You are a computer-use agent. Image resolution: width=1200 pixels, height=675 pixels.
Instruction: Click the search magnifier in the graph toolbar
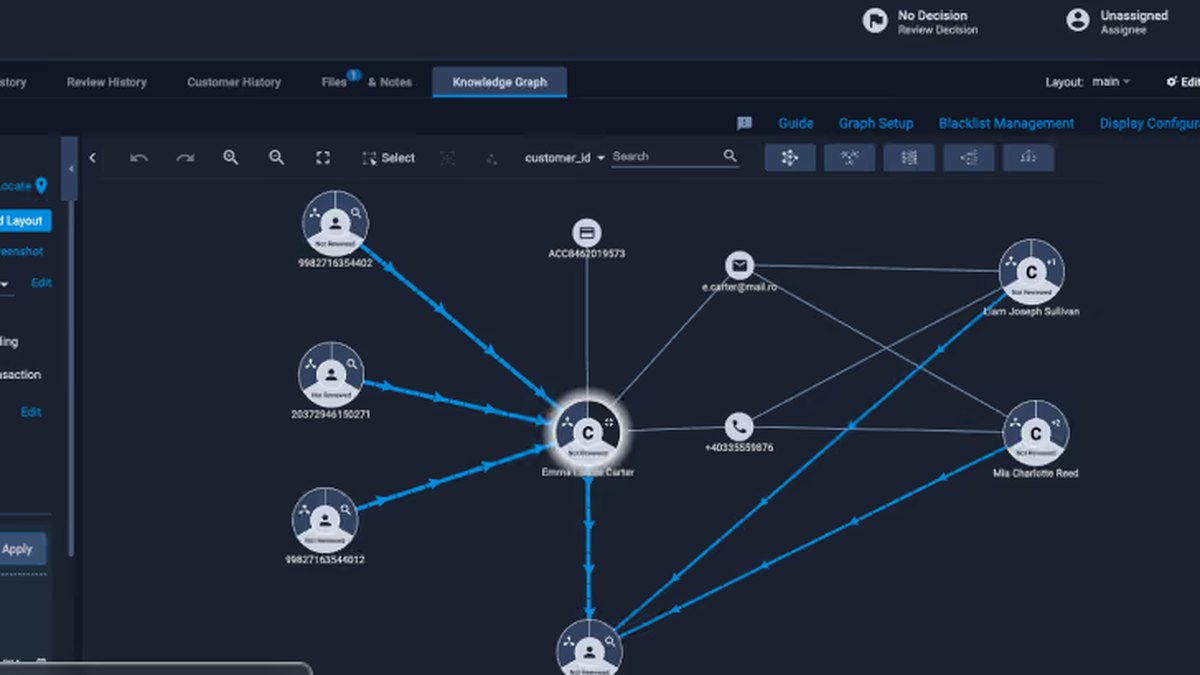click(730, 156)
